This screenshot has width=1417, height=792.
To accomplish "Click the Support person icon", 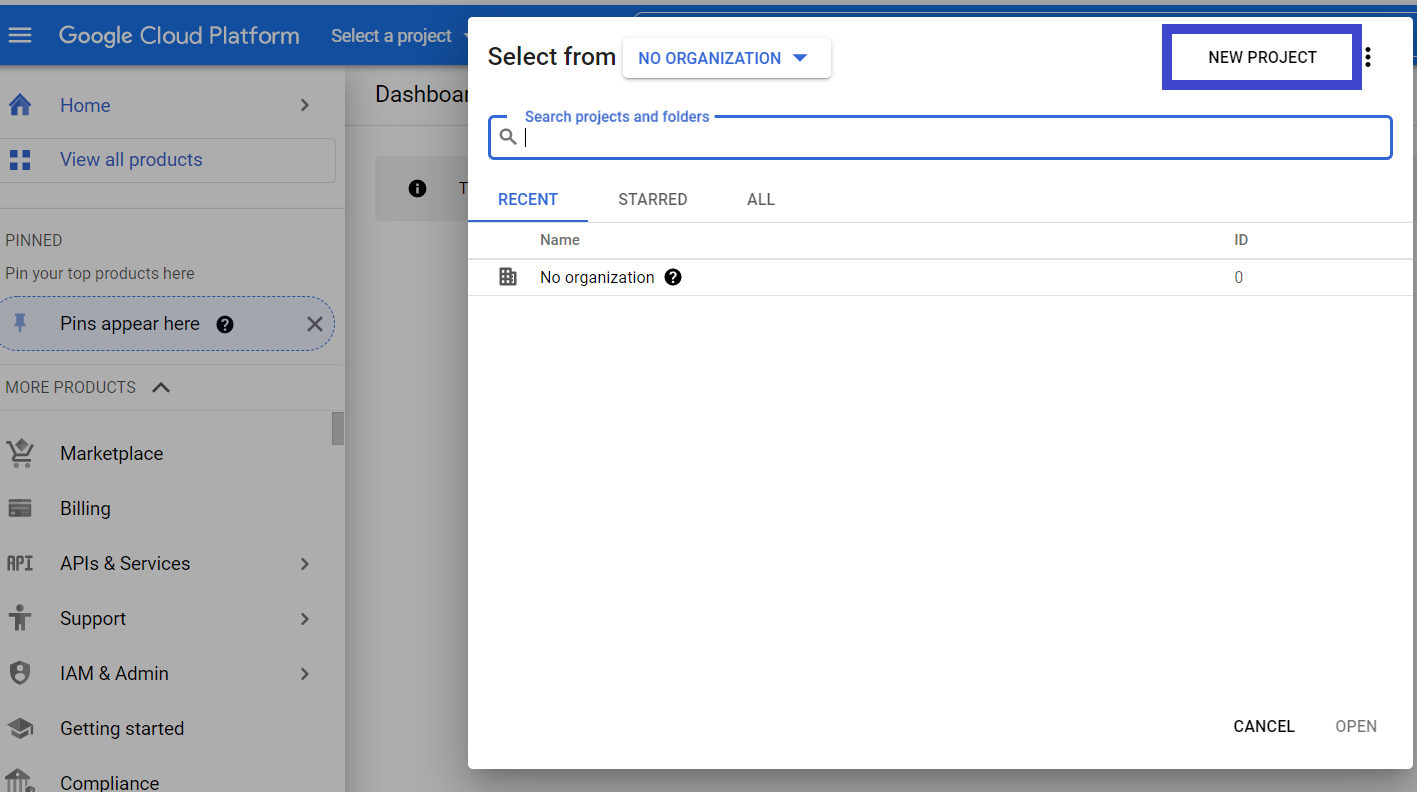I will pyautogui.click(x=20, y=618).
